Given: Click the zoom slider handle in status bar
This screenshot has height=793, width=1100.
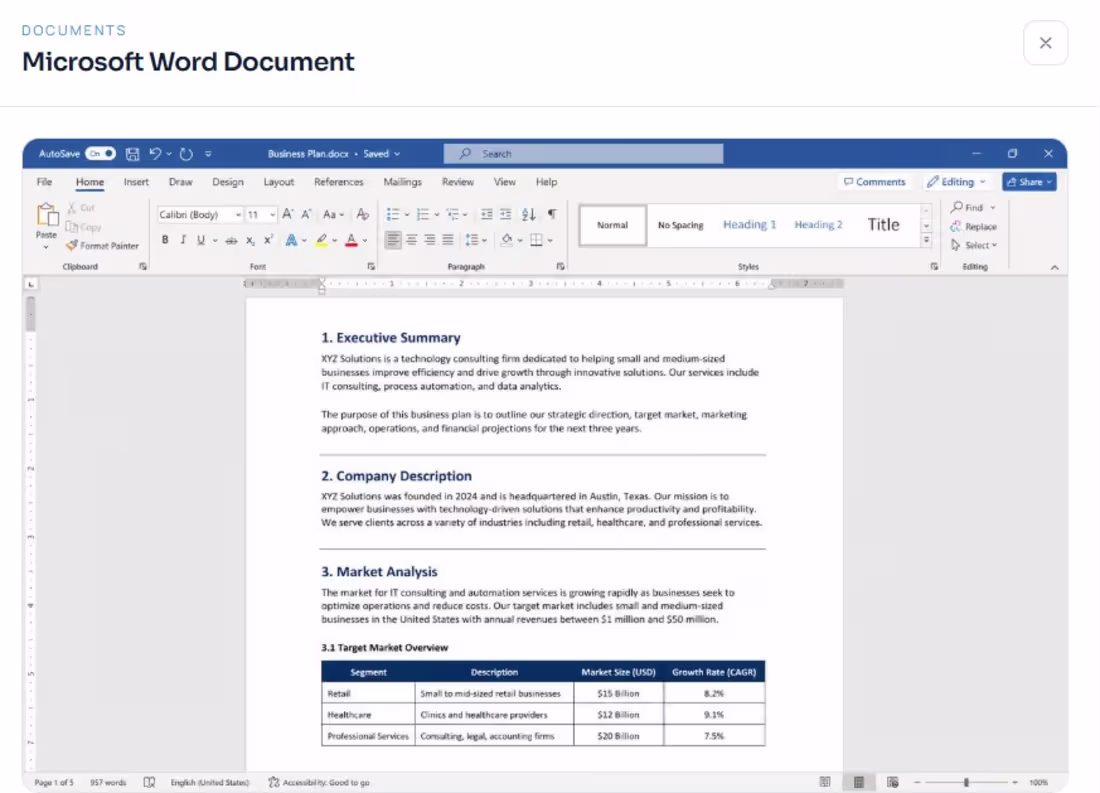Looking at the screenshot, I should [966, 782].
